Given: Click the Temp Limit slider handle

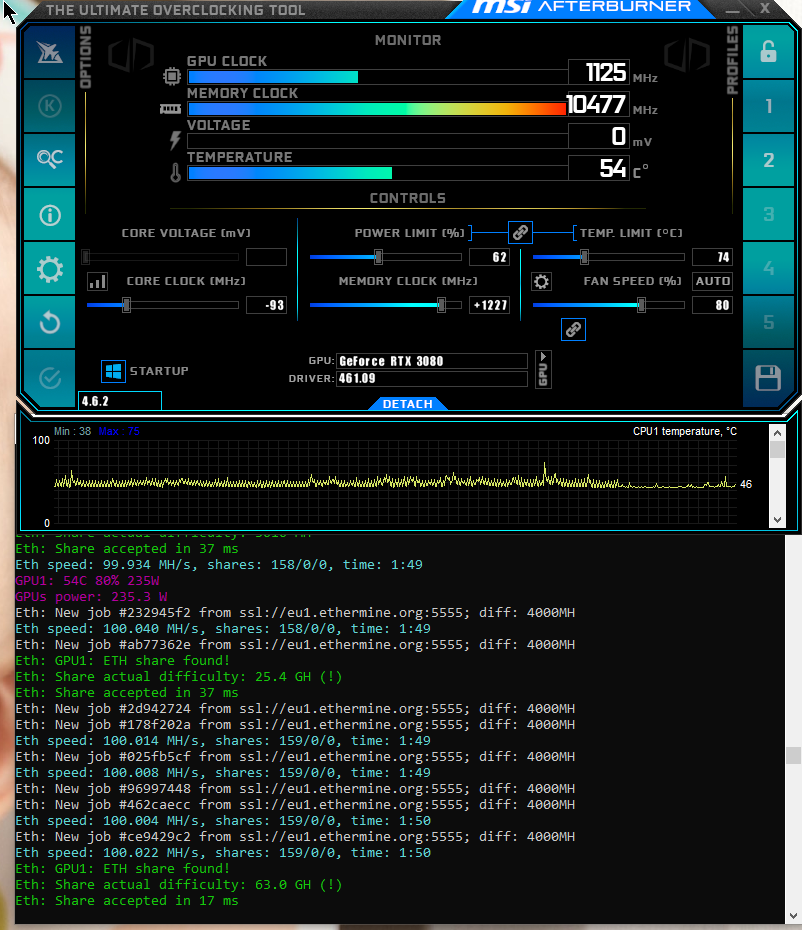Looking at the screenshot, I should 584,257.
